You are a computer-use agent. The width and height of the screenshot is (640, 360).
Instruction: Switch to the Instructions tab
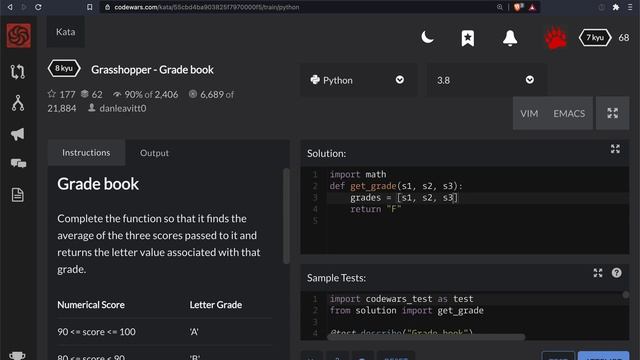click(86, 153)
